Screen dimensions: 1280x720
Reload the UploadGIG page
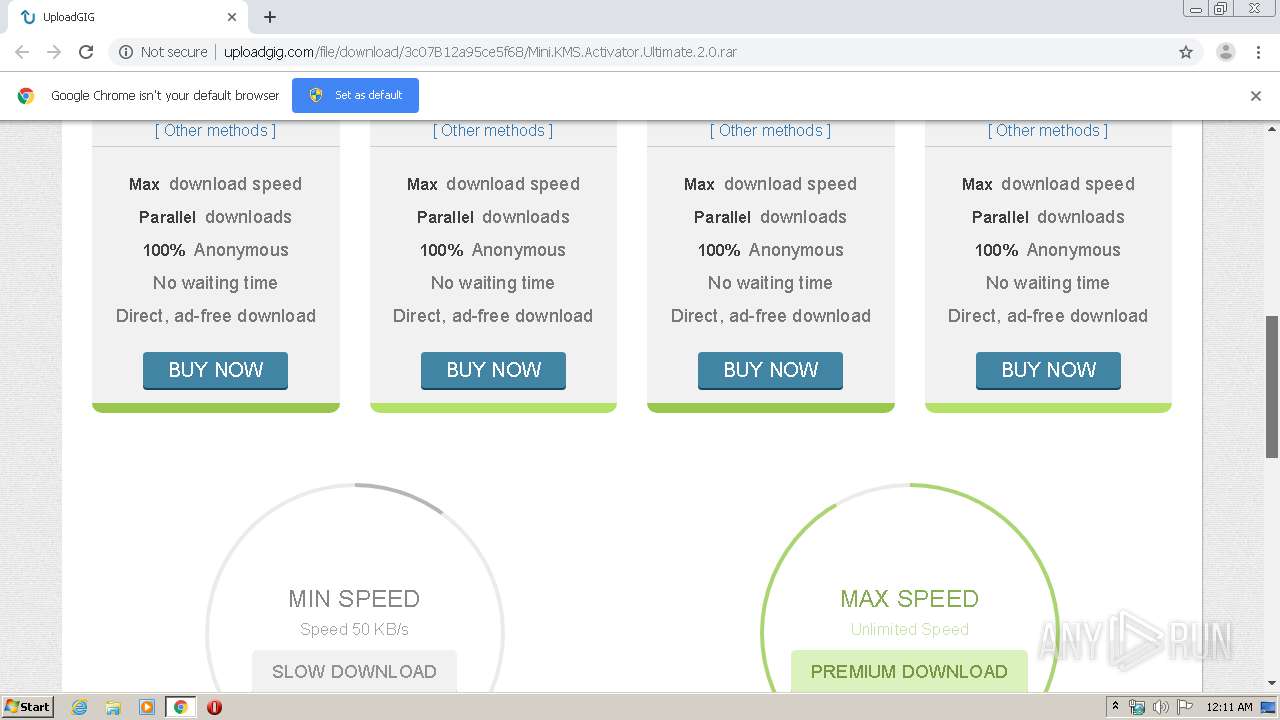(x=86, y=52)
